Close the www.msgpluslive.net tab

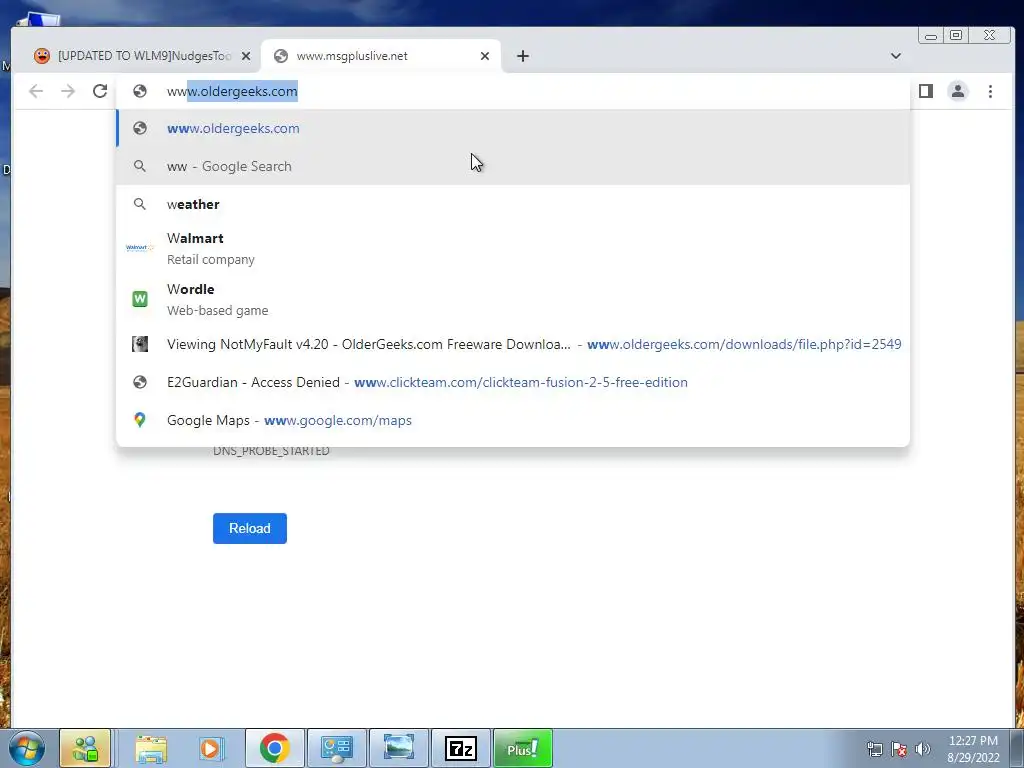pos(485,56)
